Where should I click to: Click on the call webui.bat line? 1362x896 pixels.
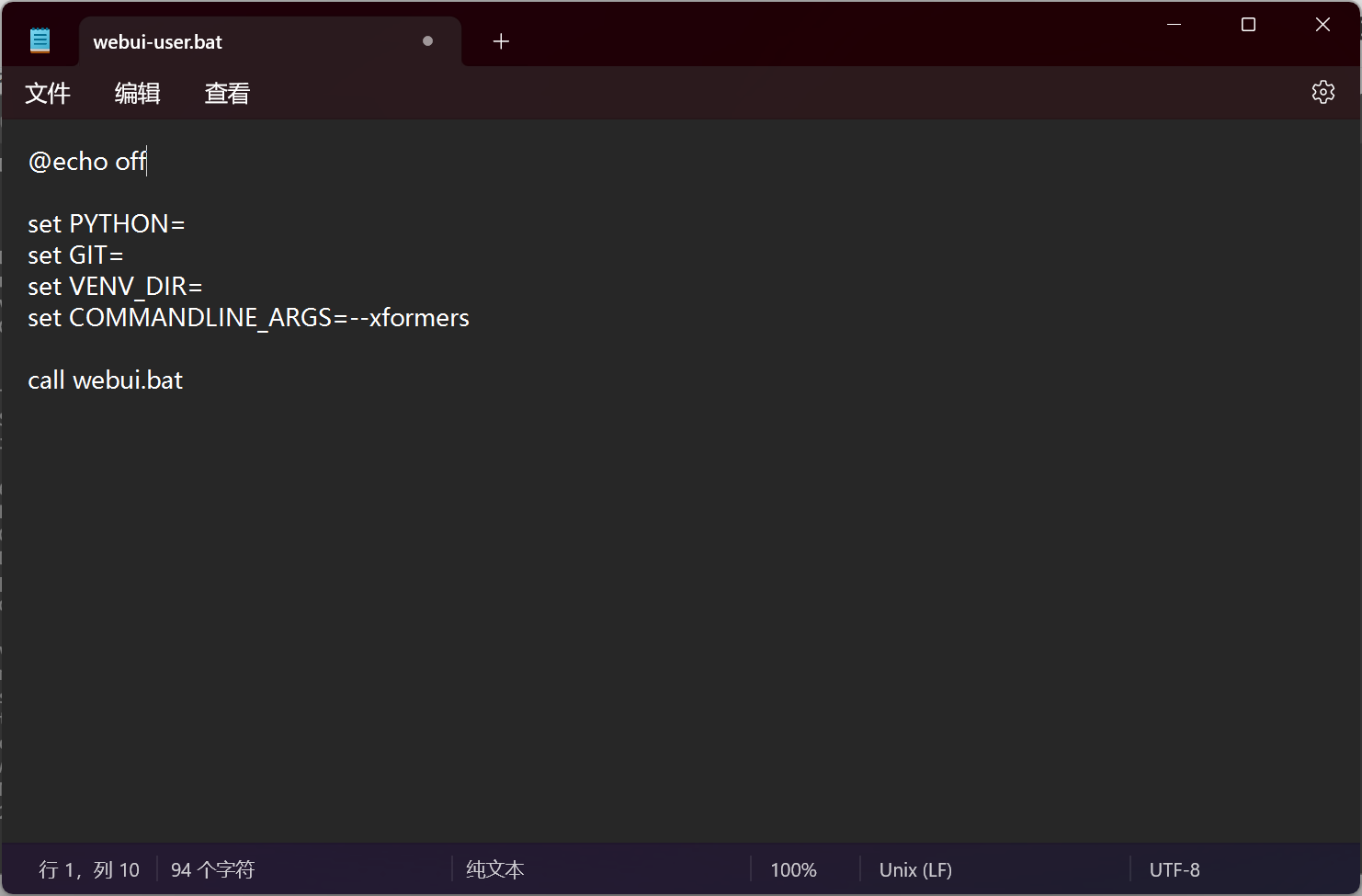(106, 380)
